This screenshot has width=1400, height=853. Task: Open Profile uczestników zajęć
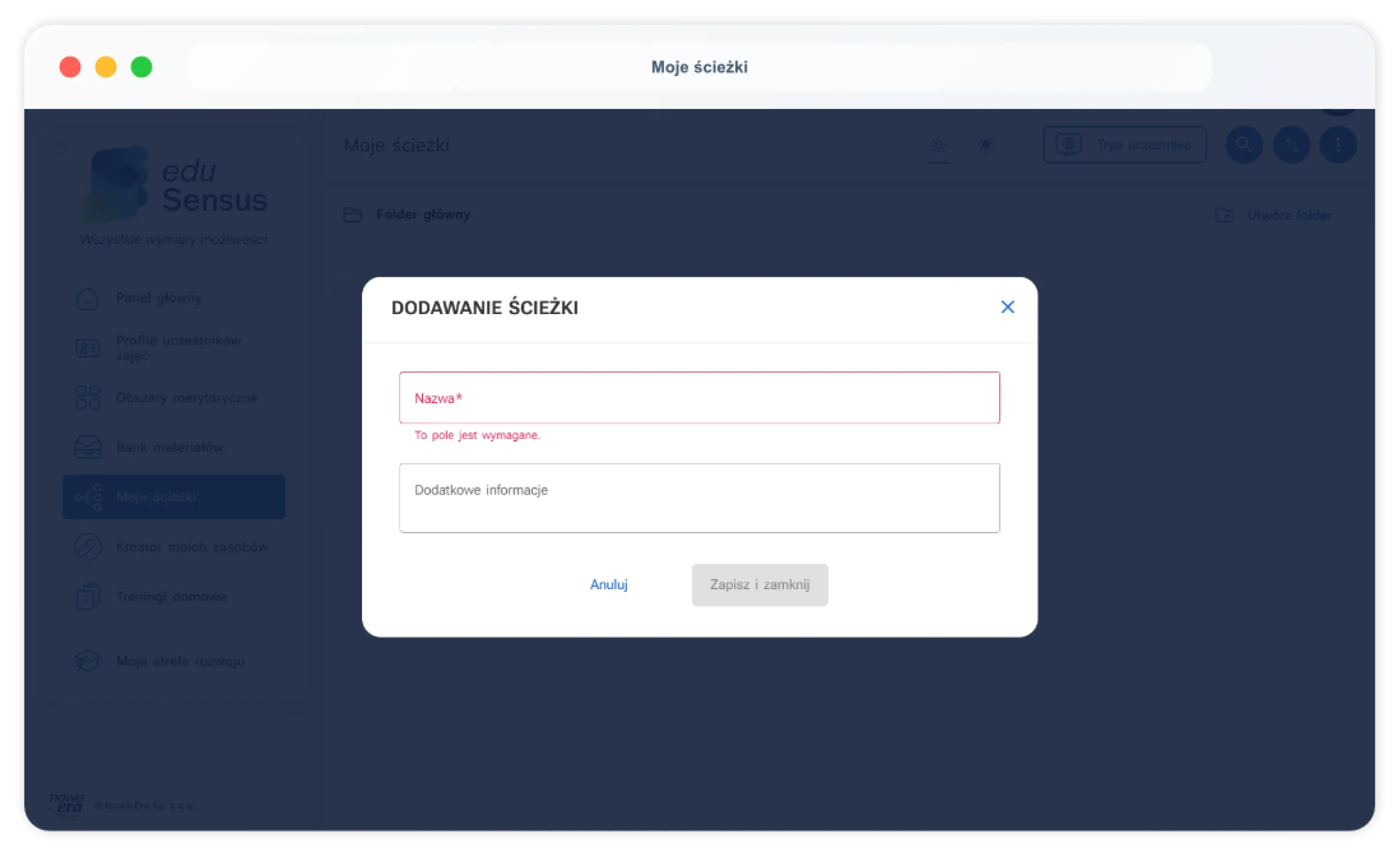tap(178, 348)
